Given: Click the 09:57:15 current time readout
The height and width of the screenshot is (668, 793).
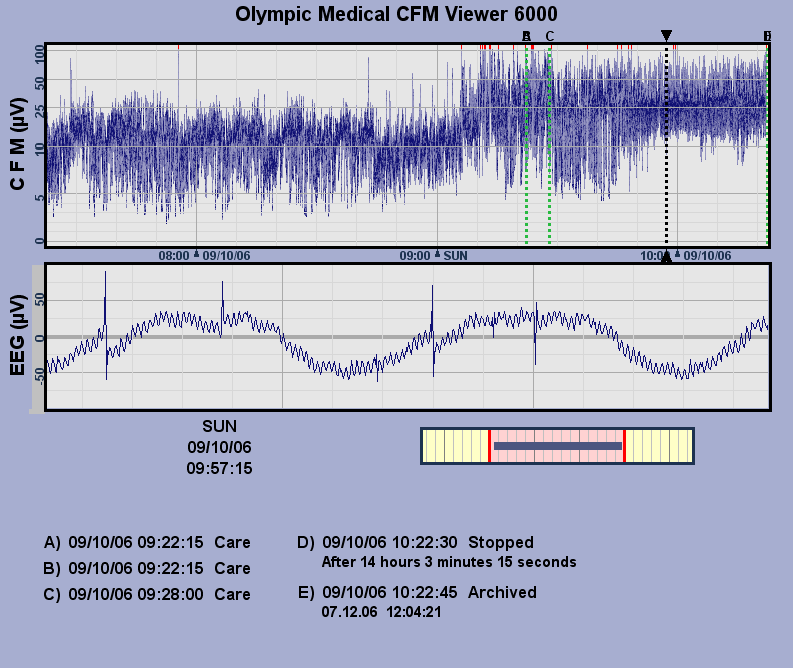Looking at the screenshot, I should click(x=219, y=468).
